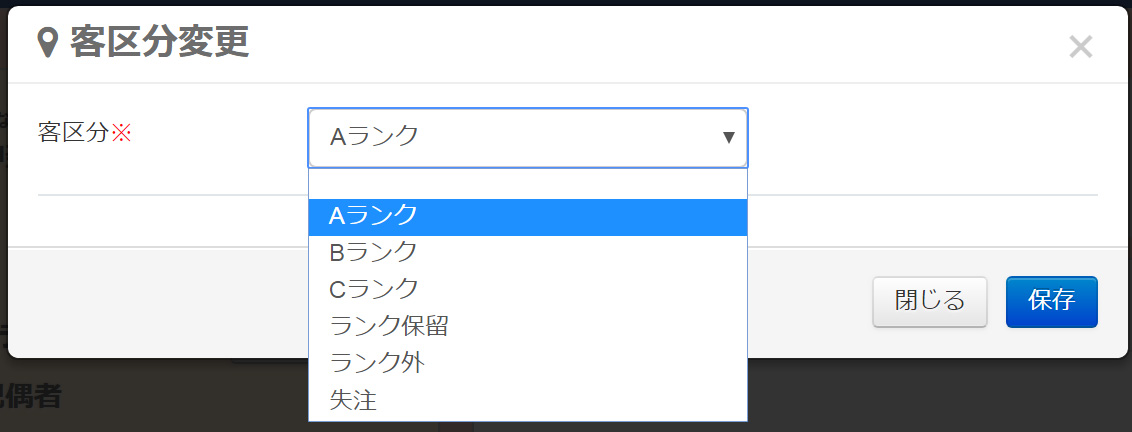Click the partially hidden 配偶者 heading
Viewport: 1132px width, 432px height.
coord(30,397)
